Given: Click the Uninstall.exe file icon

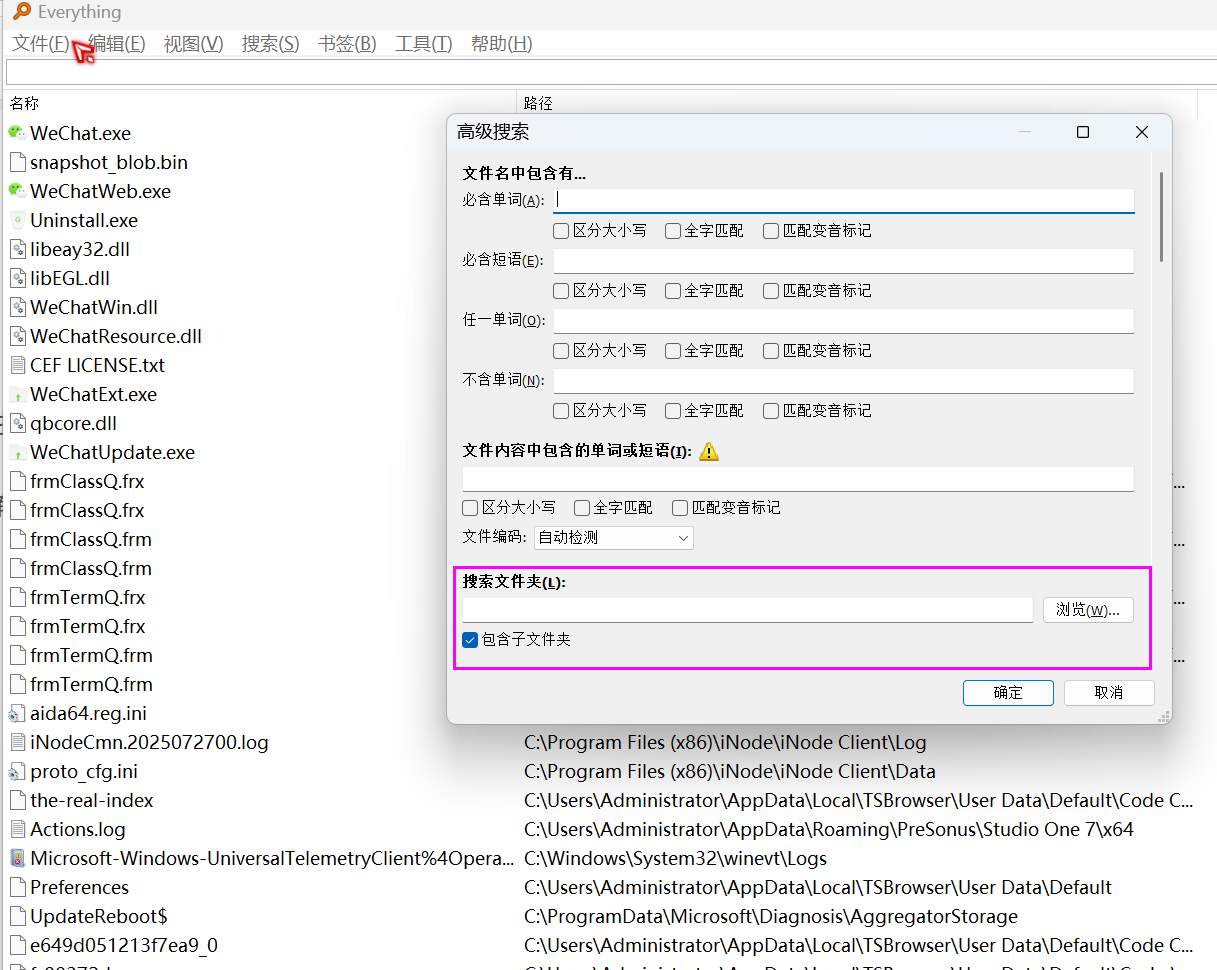Looking at the screenshot, I should [17, 220].
